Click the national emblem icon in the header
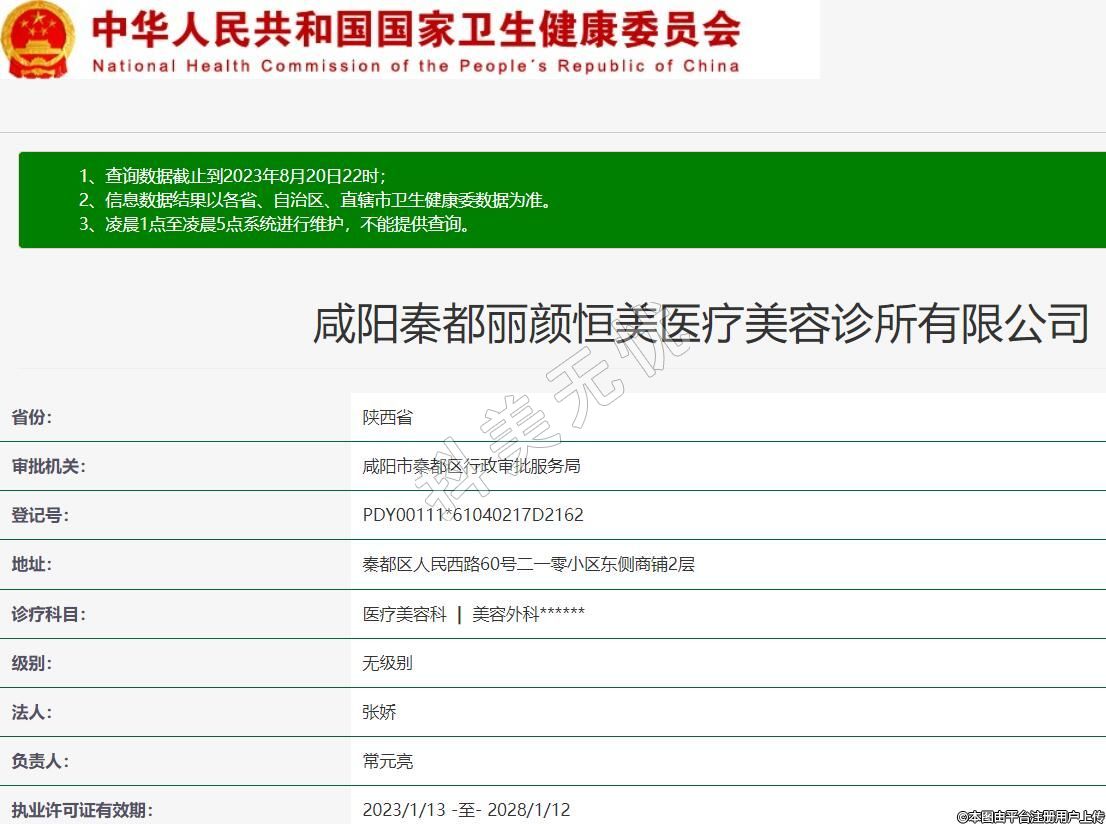This screenshot has height=824, width=1106. [x=38, y=39]
